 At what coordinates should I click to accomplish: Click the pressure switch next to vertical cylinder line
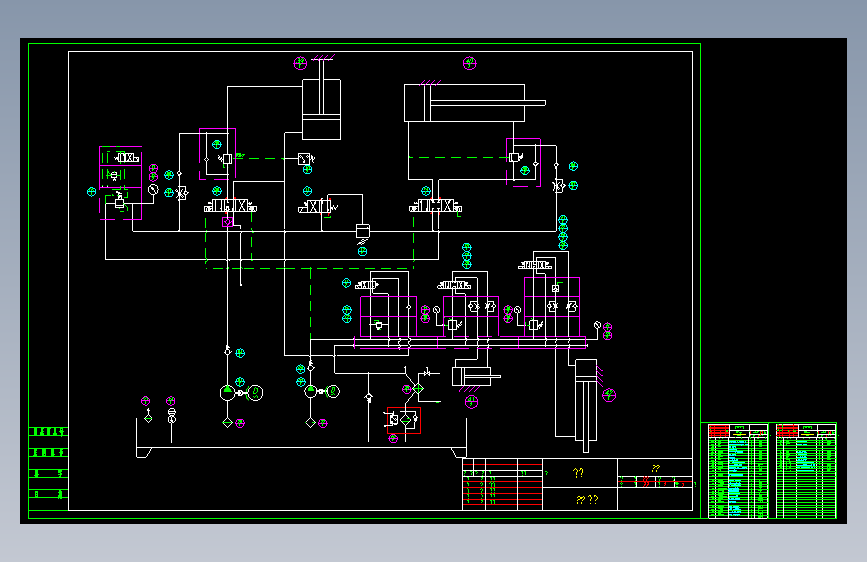tap(306, 159)
